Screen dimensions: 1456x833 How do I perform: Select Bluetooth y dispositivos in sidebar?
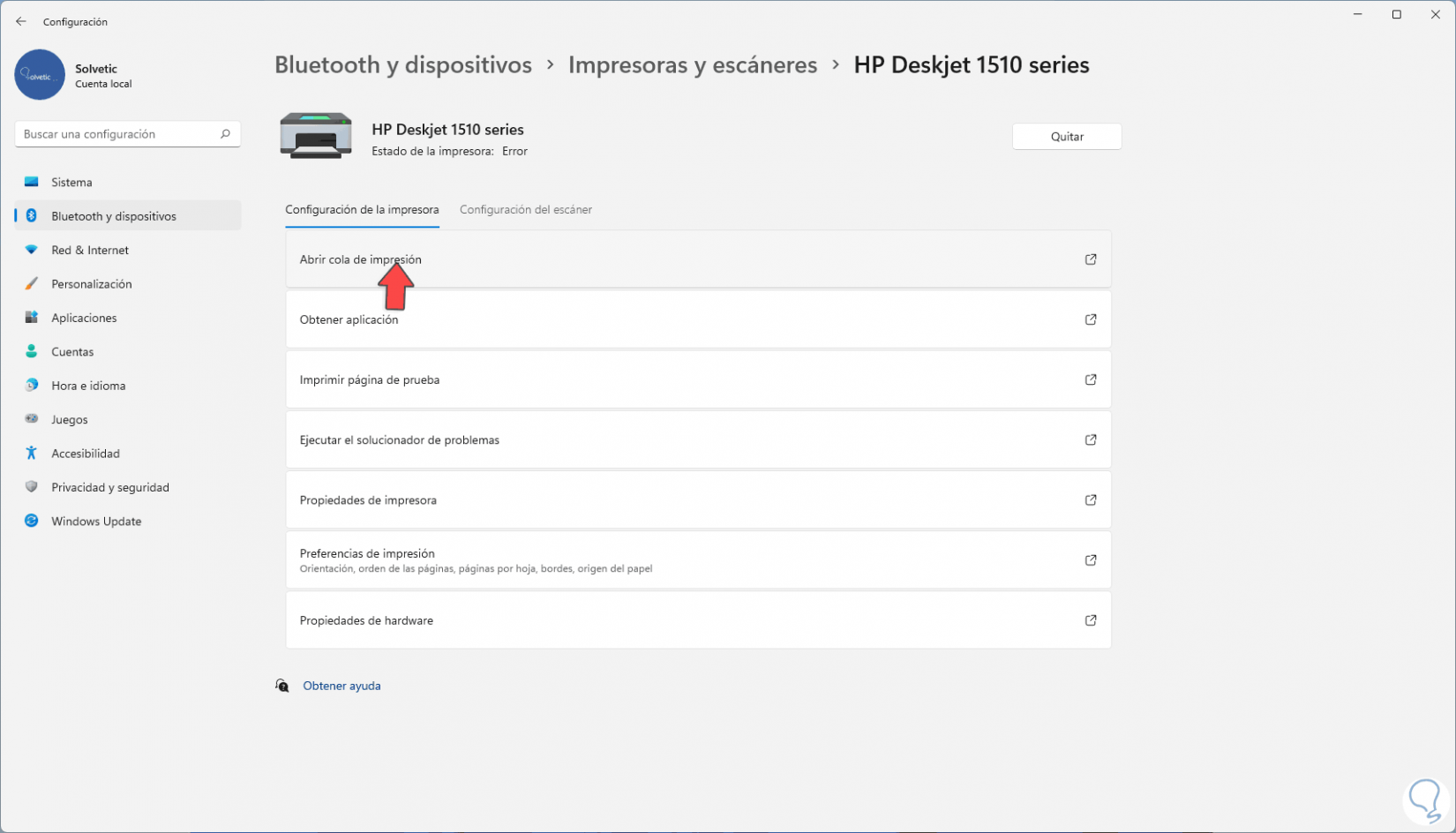point(128,216)
